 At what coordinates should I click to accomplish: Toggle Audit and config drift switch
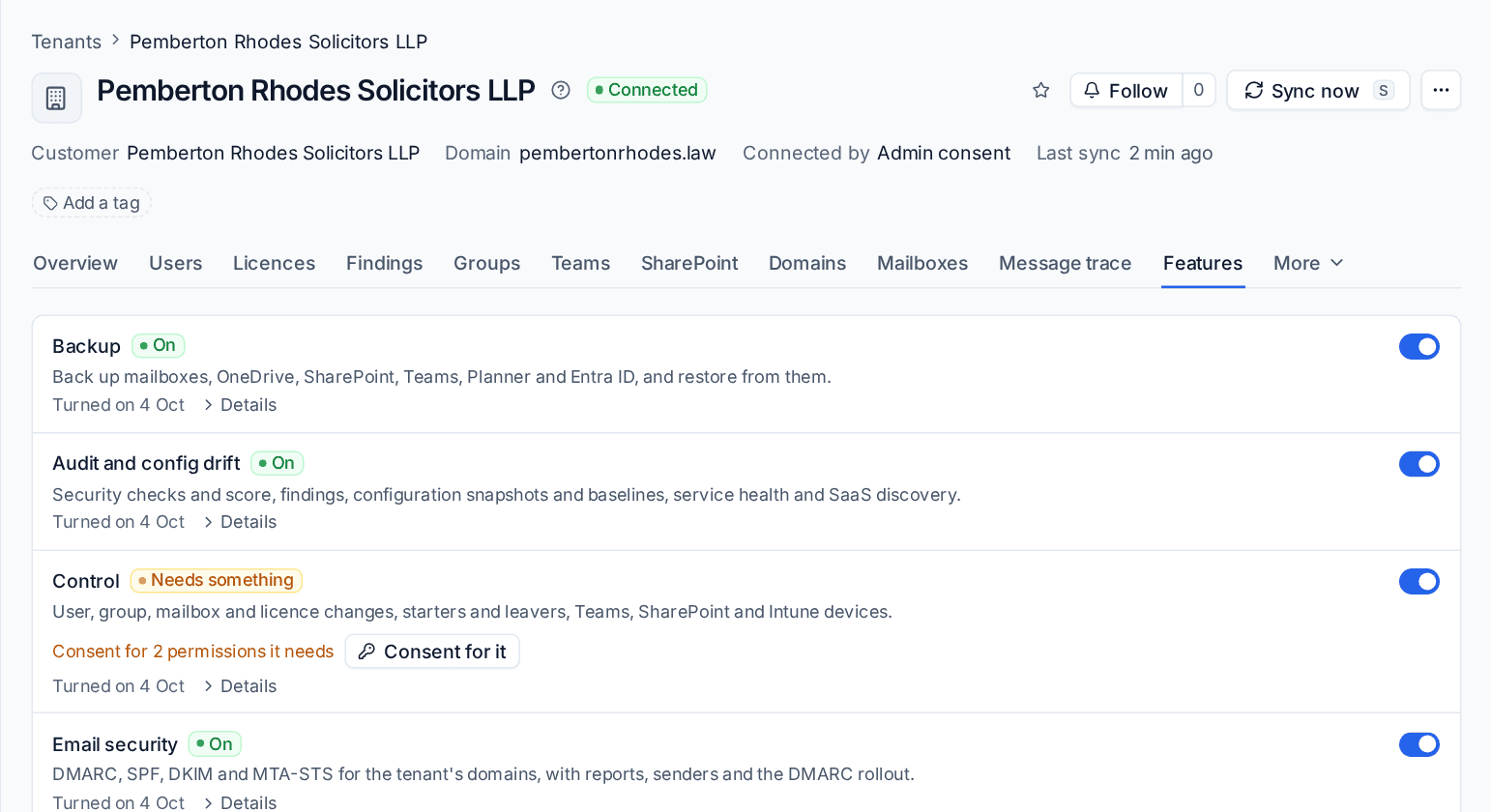pyautogui.click(x=1419, y=464)
